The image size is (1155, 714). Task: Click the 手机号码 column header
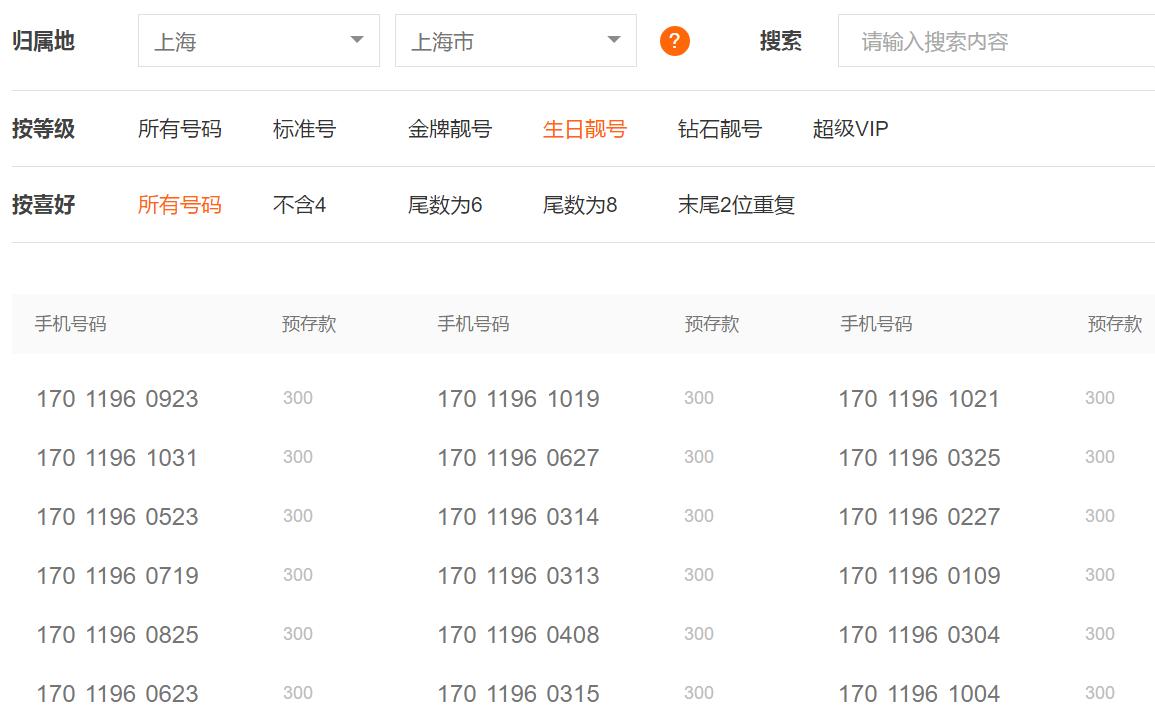click(66, 323)
